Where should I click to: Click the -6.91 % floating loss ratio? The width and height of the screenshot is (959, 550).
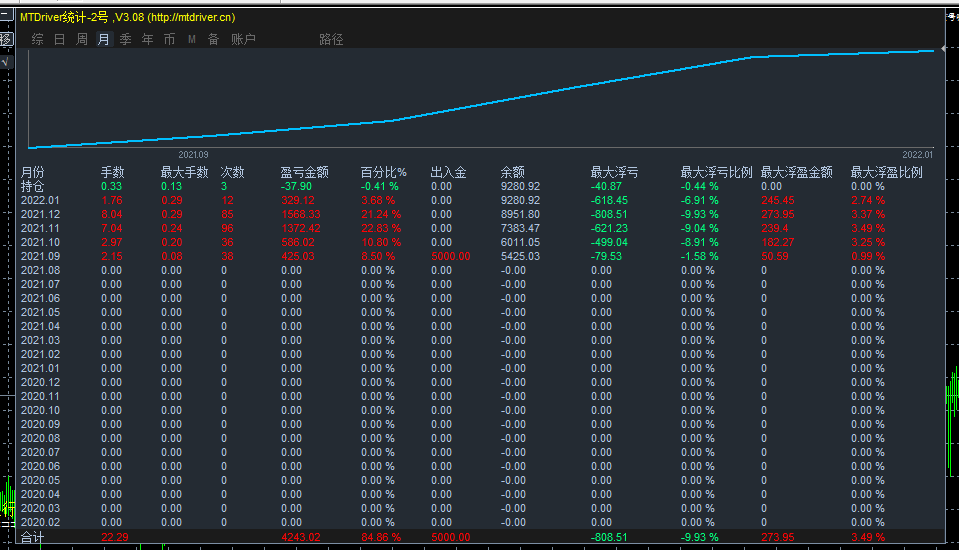click(x=700, y=200)
